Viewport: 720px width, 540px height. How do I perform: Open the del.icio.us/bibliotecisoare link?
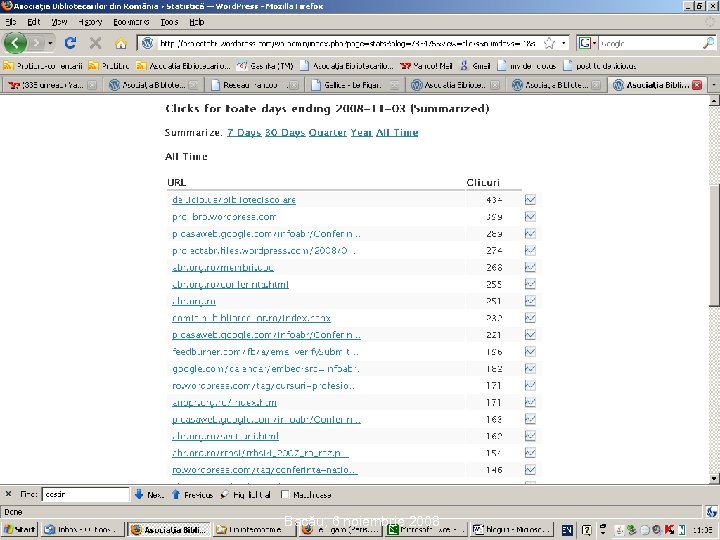tap(234, 200)
